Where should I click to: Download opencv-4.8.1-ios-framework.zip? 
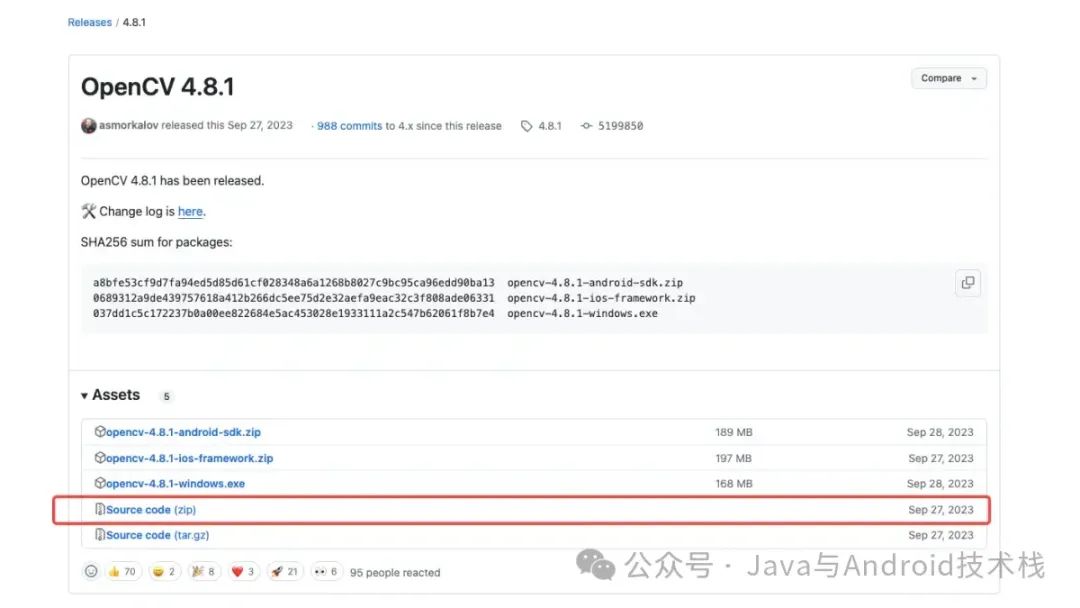(x=189, y=459)
